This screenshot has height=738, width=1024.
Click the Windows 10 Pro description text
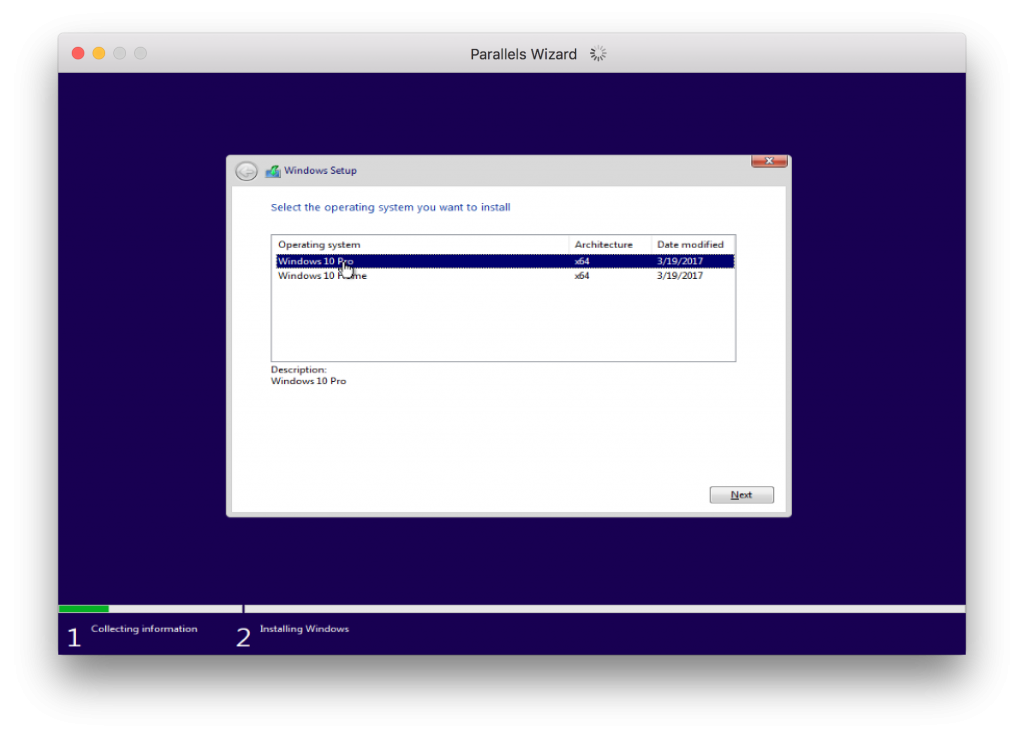click(x=307, y=381)
